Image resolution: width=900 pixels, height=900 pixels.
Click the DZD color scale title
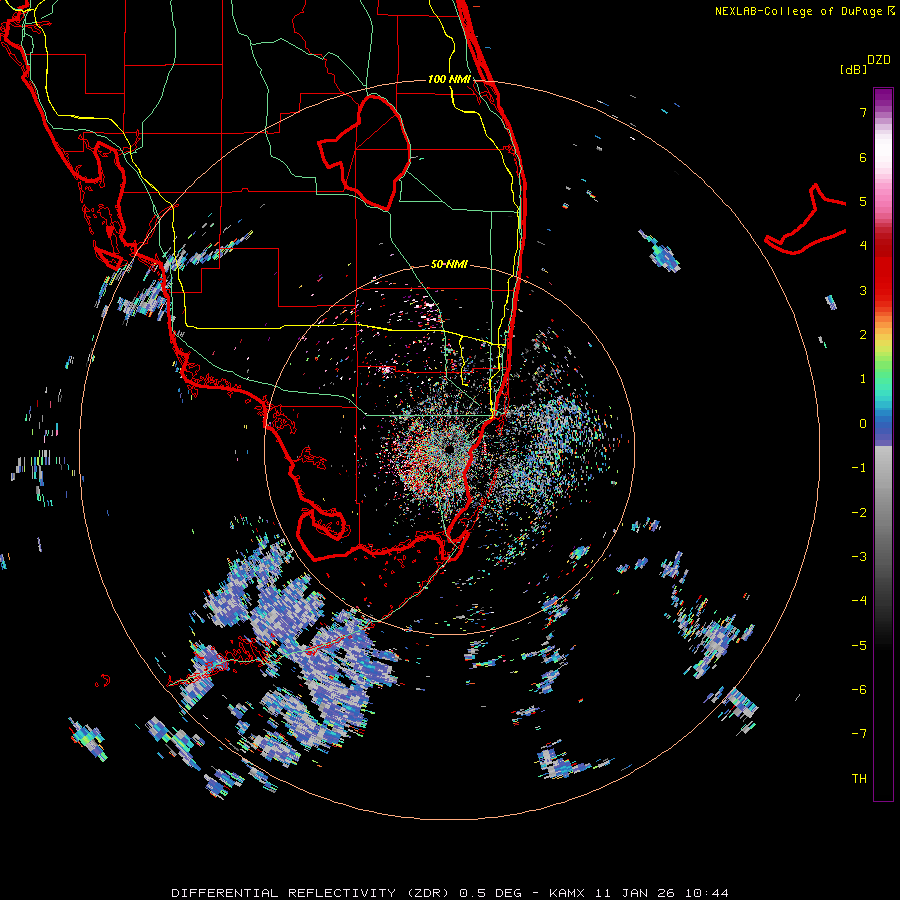(879, 60)
